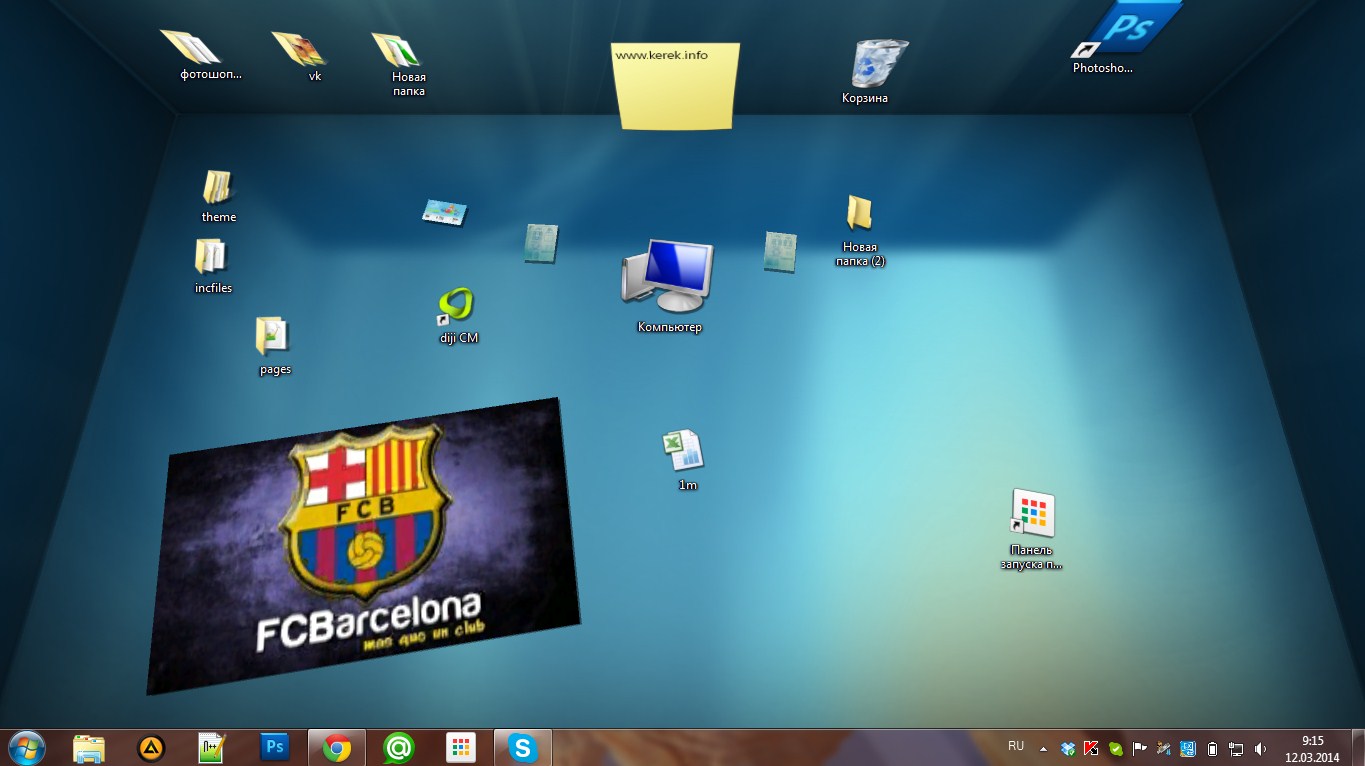Screen dimensions: 1365x766
Task: Check battery status in tray
Action: point(1212,748)
